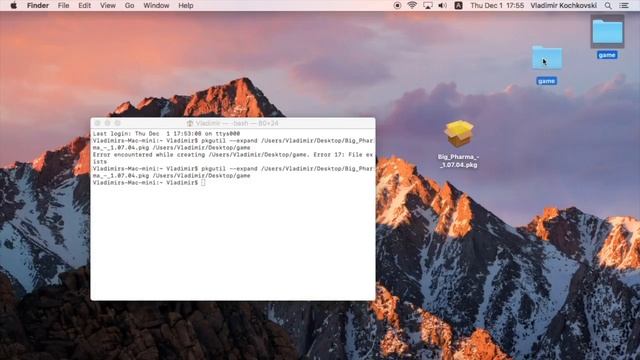Close the Terminal window
This screenshot has height=360, width=640.
coord(97,123)
